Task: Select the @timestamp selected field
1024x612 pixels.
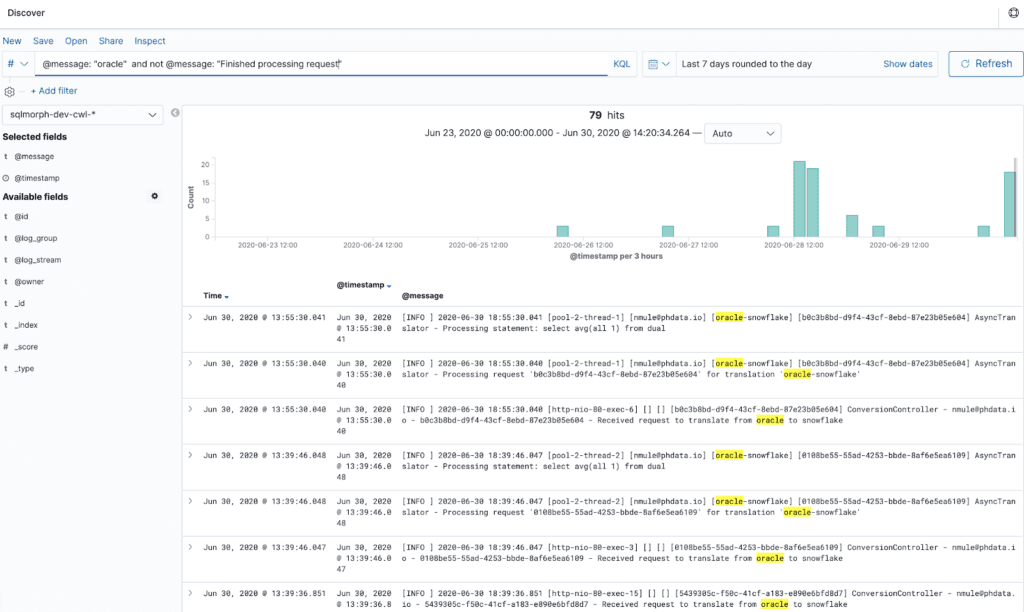Action: [x=37, y=178]
